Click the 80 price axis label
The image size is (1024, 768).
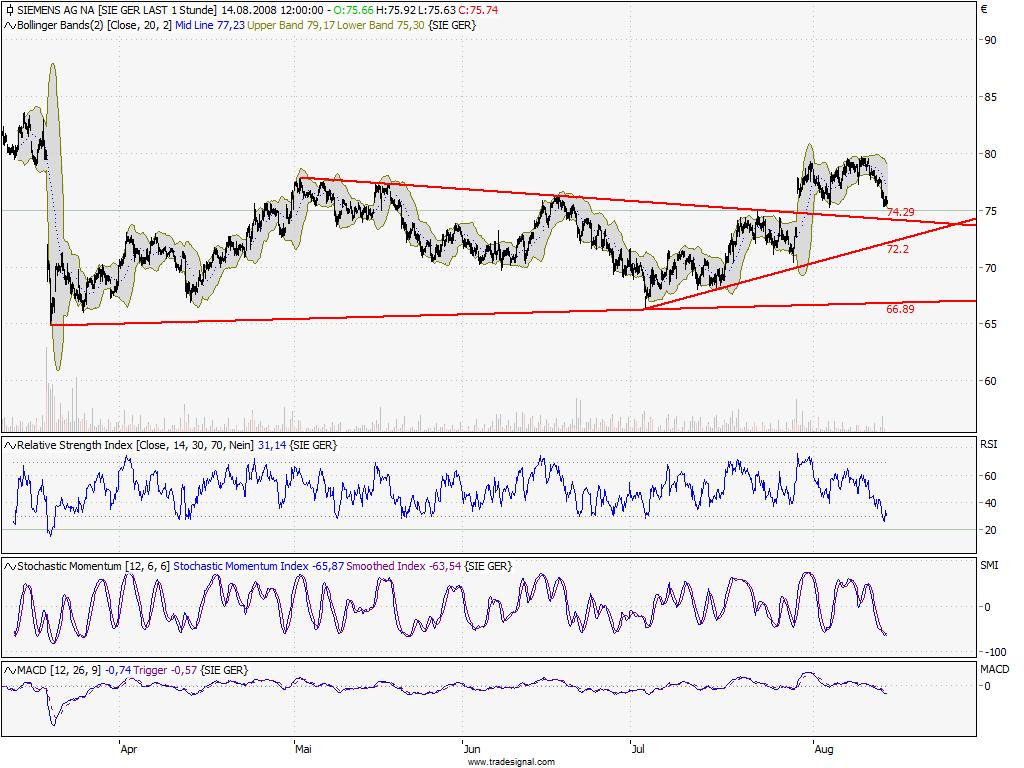click(991, 154)
